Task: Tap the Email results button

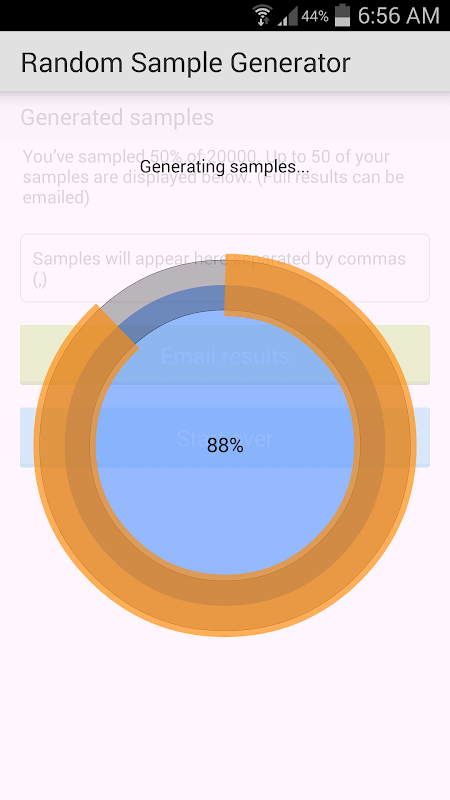Action: (225, 355)
